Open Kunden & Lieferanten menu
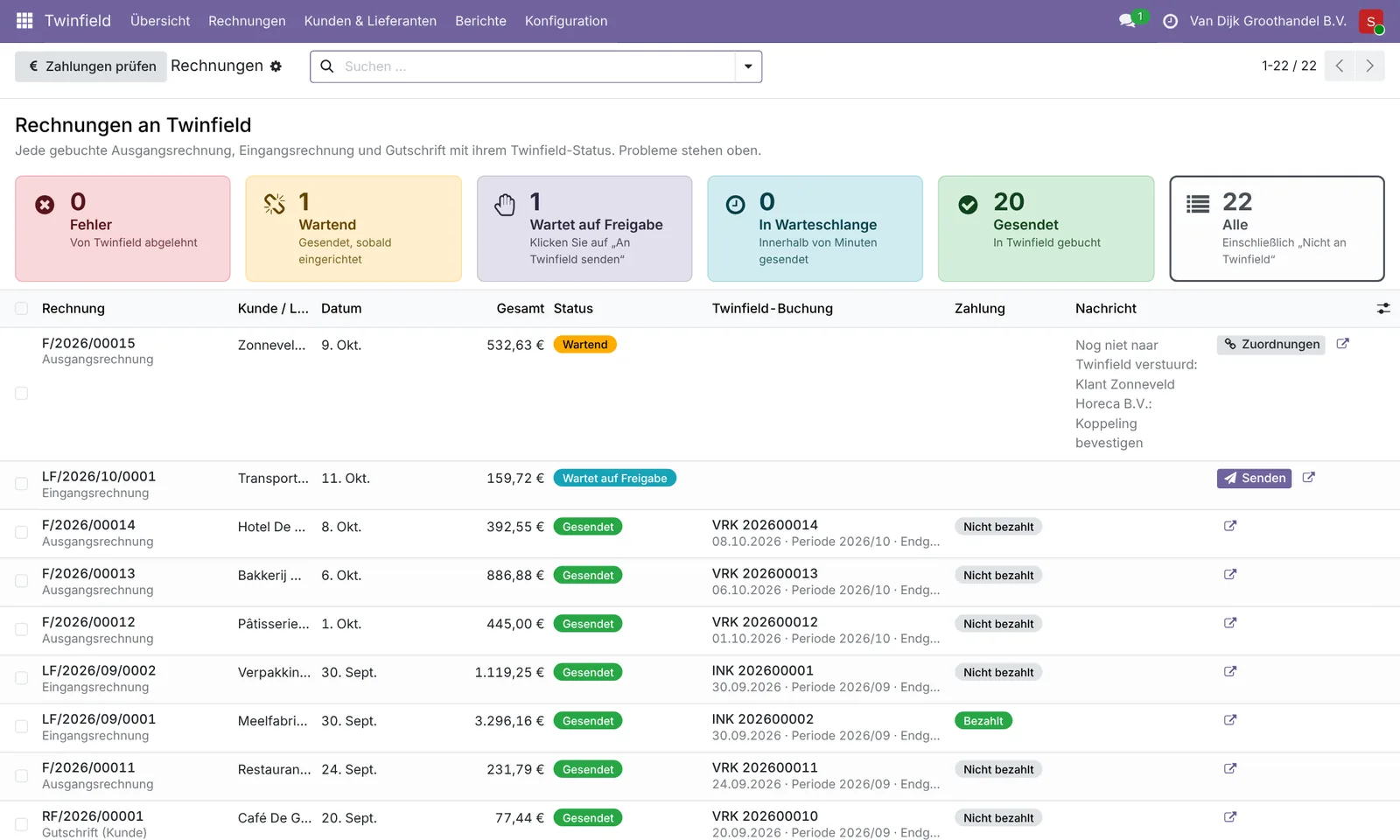Viewport: 1400px width, 840px height. click(x=370, y=21)
